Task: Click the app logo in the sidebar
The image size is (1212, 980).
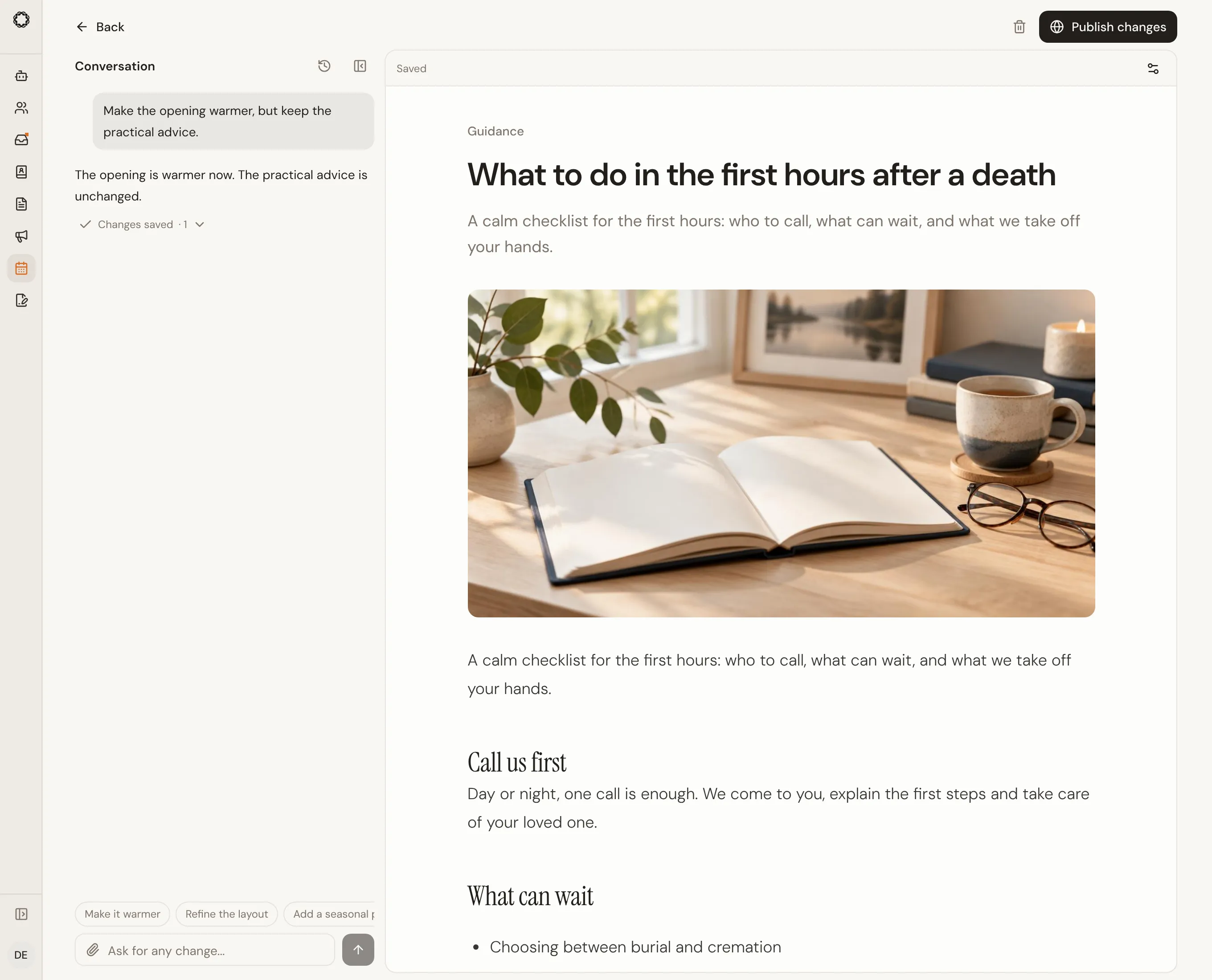Action: coord(21,20)
